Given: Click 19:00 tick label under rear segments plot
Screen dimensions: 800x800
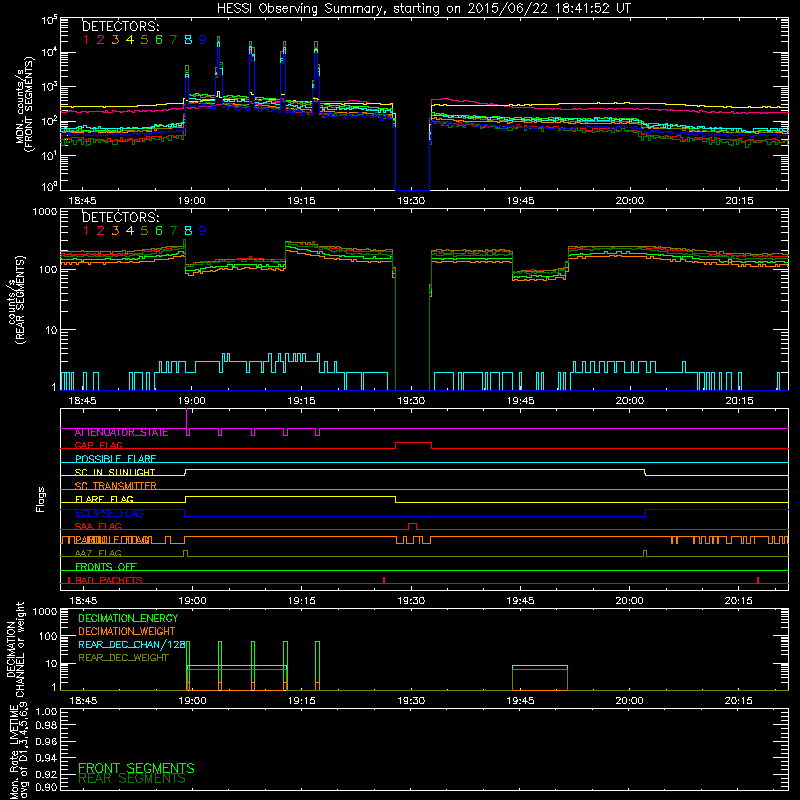Looking at the screenshot, I should [192, 401].
